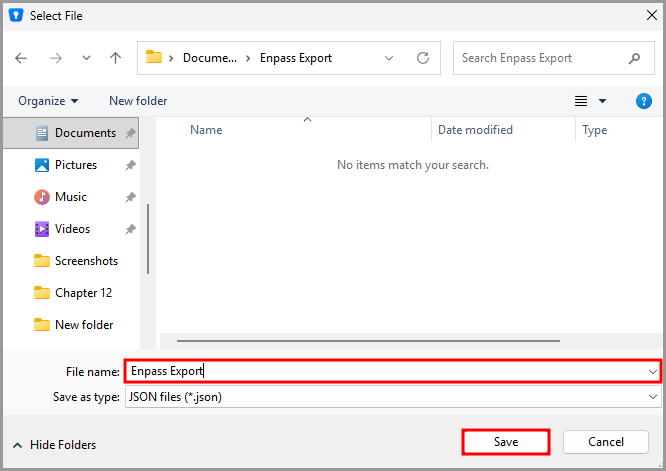The width and height of the screenshot is (666, 471).
Task: Open the Organize menu
Action: [48, 101]
